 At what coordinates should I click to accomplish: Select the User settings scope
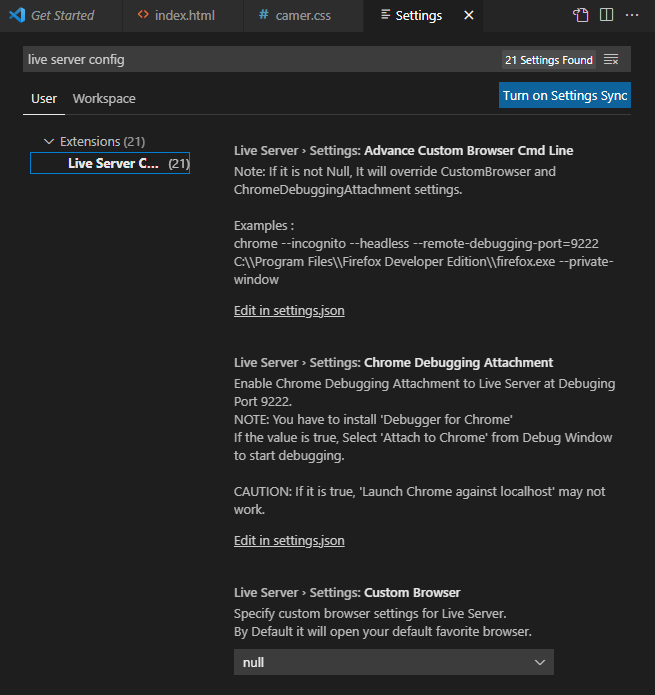pos(44,98)
